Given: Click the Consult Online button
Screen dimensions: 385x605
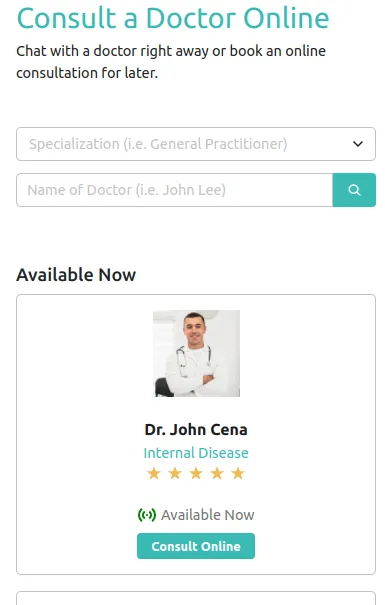Looking at the screenshot, I should 196,546.
